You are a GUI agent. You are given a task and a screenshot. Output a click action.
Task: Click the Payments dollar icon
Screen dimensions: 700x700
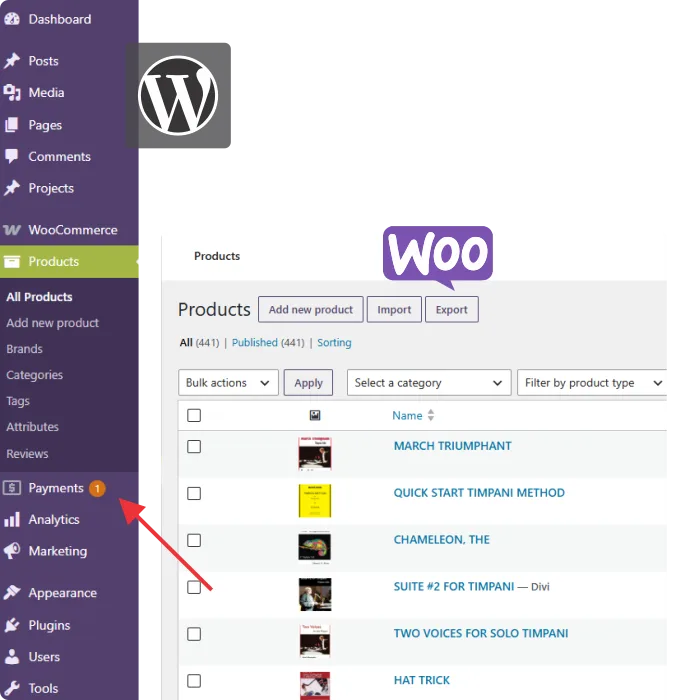point(12,488)
